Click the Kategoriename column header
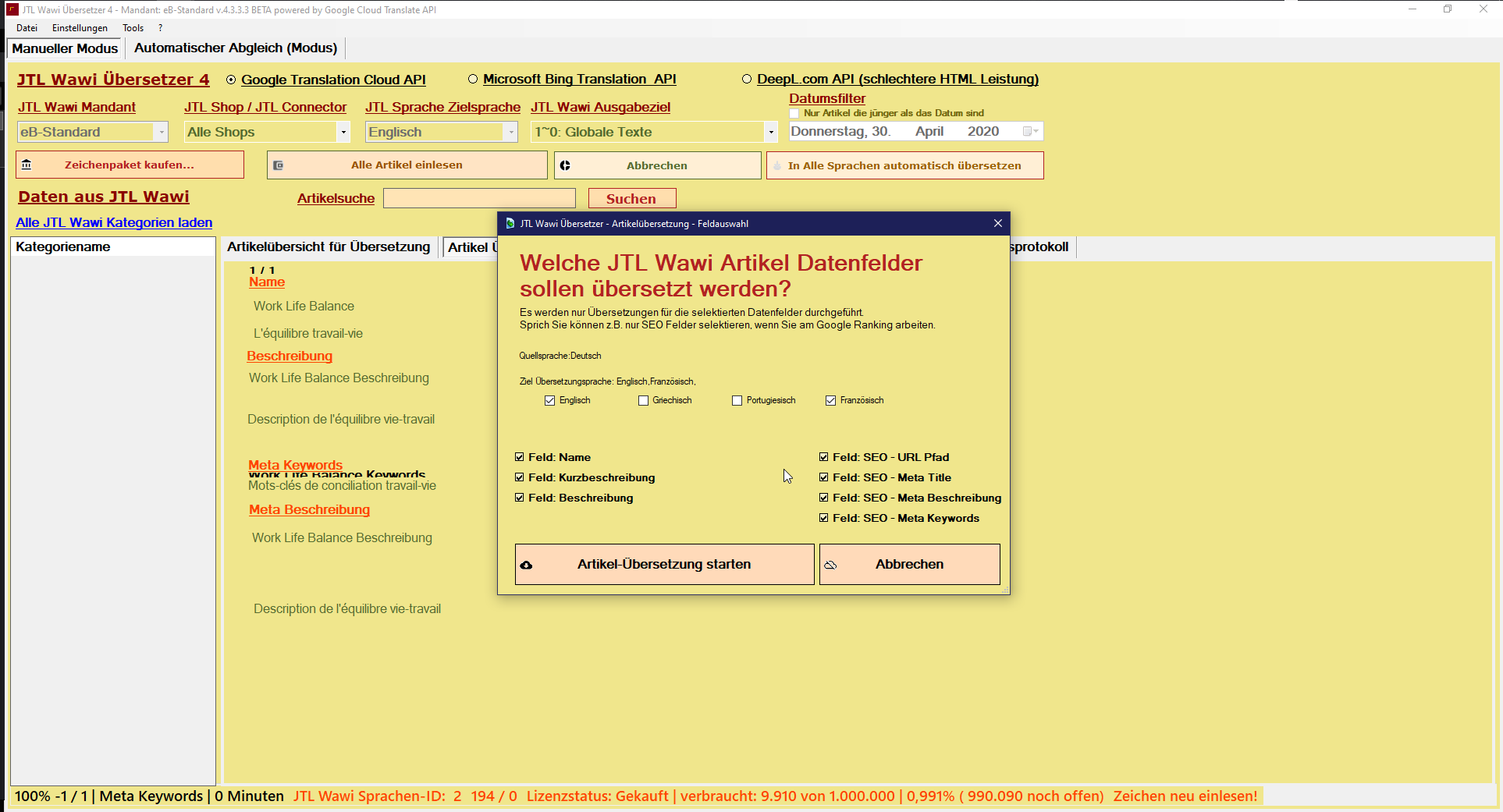 [113, 246]
